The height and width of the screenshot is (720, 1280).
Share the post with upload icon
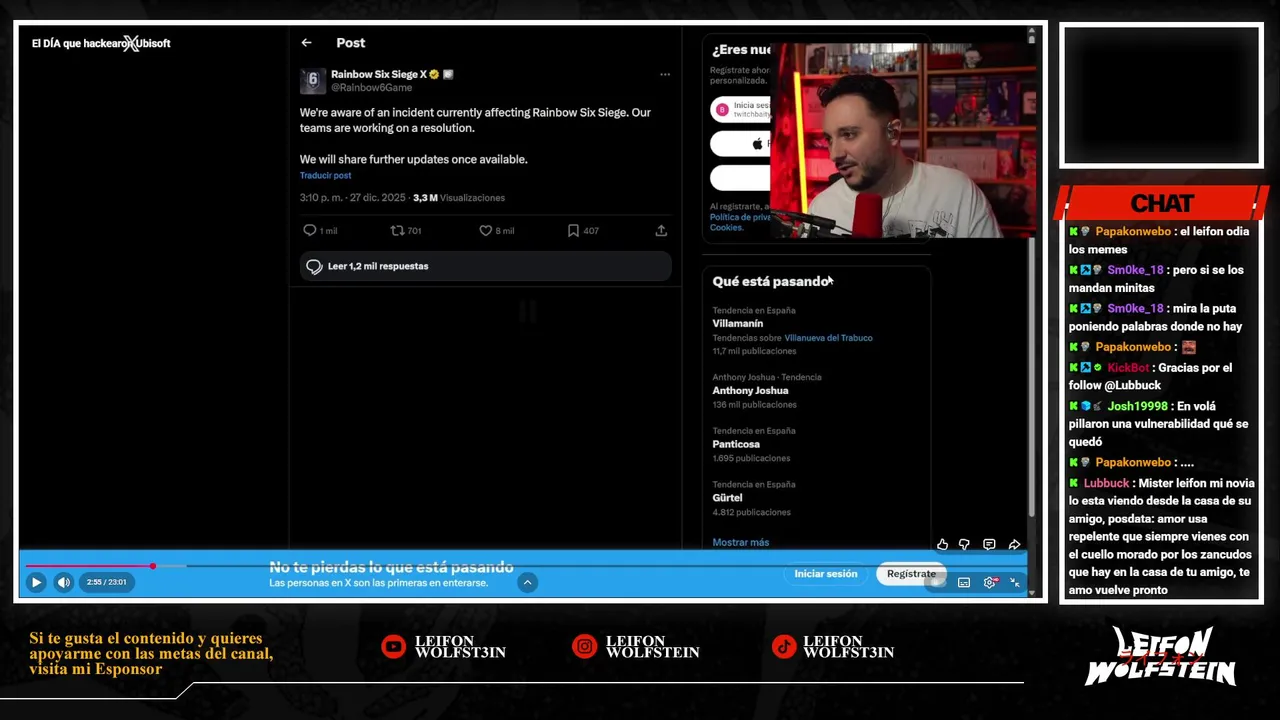[661, 230]
